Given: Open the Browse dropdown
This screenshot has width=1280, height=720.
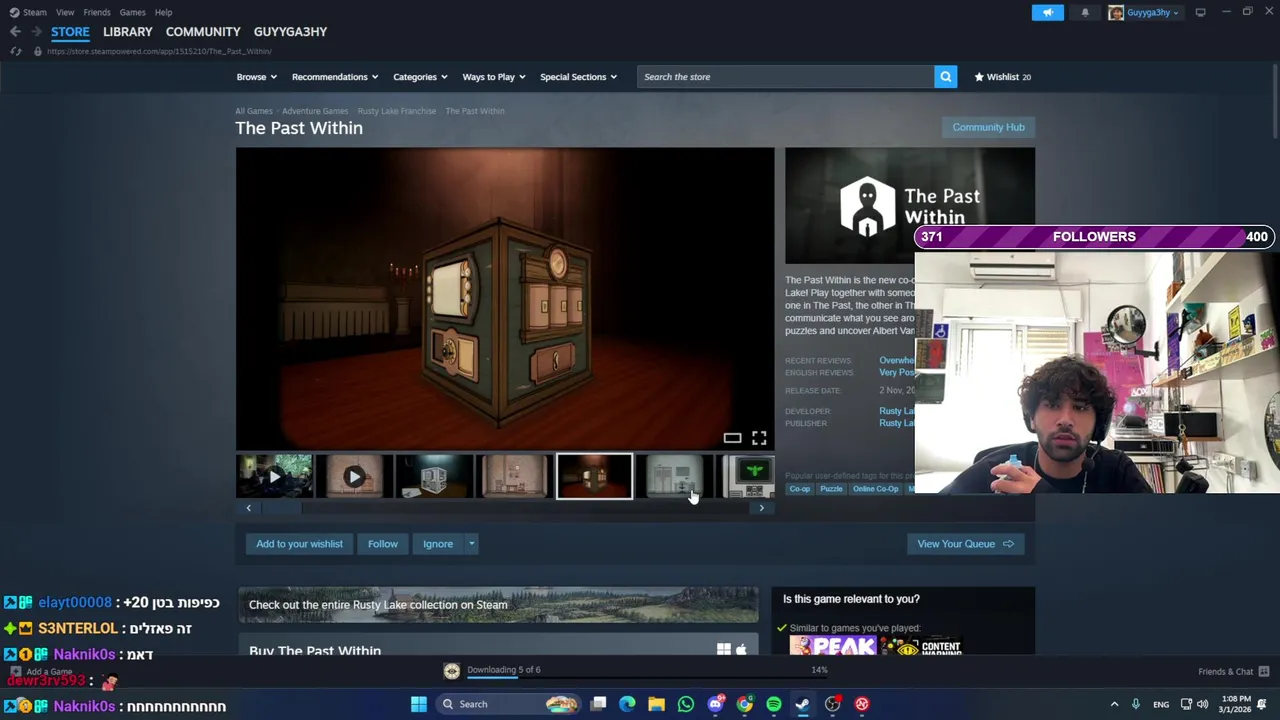Looking at the screenshot, I should coord(257,77).
